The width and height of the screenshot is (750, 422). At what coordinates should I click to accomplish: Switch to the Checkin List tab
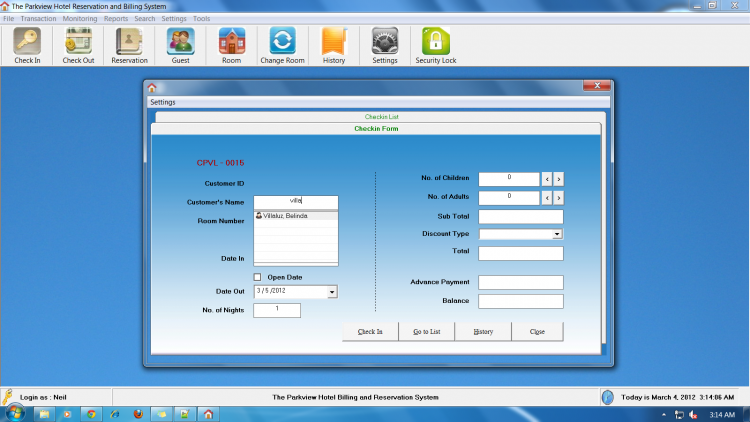point(381,117)
